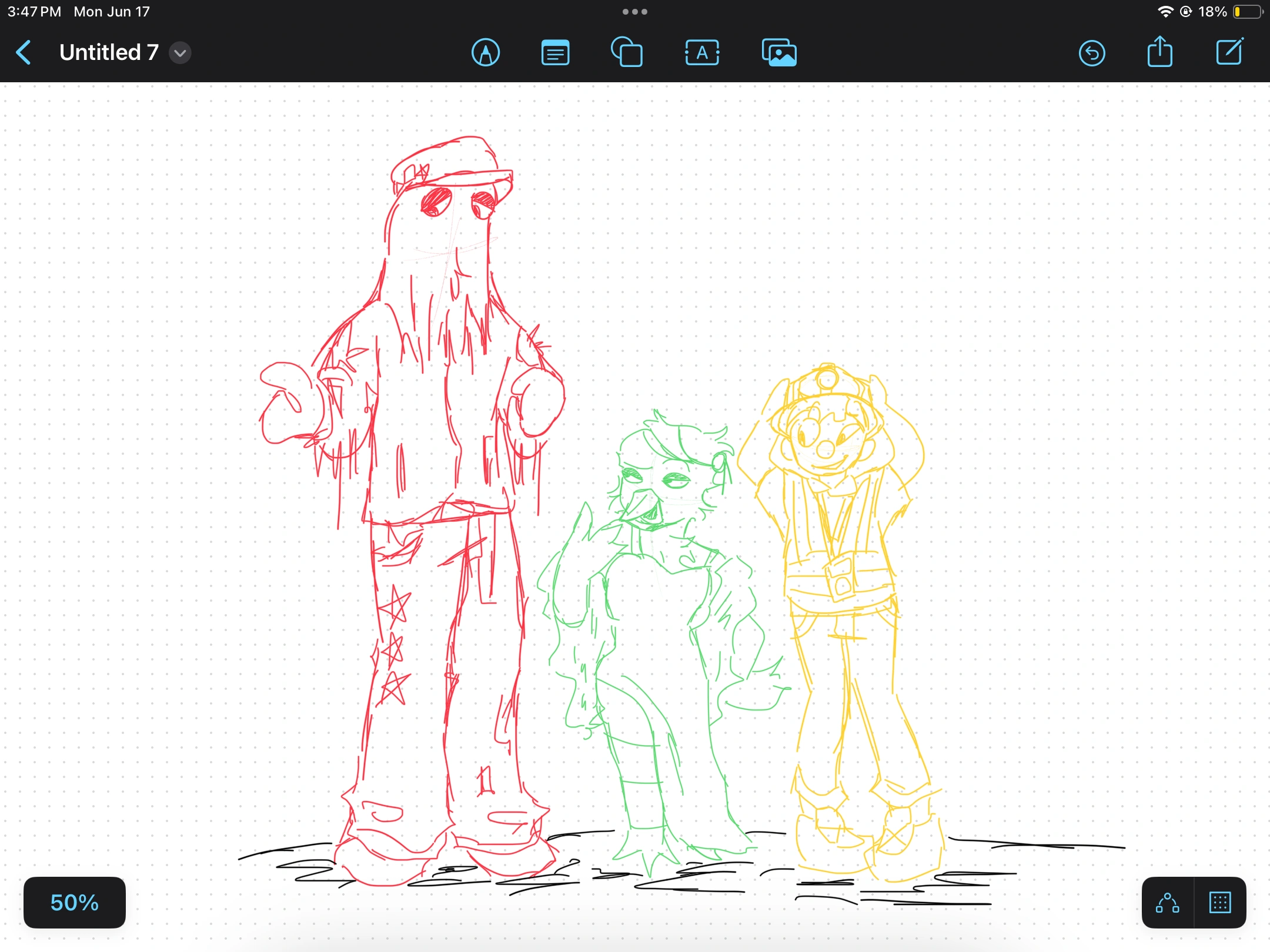Tap the Wi-Fi status icon
Screen dimensions: 1270x952
pyautogui.click(x=1165, y=12)
